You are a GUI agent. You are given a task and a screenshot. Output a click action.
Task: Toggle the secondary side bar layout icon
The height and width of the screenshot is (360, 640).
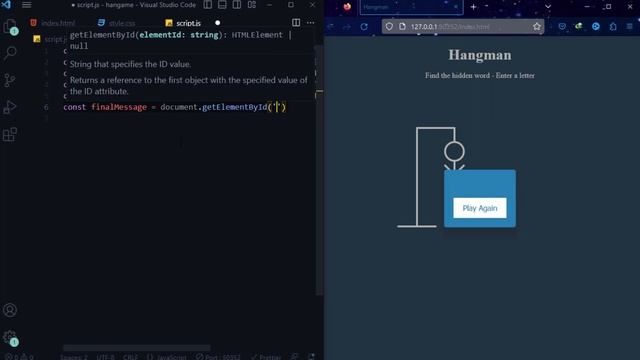pos(237,5)
